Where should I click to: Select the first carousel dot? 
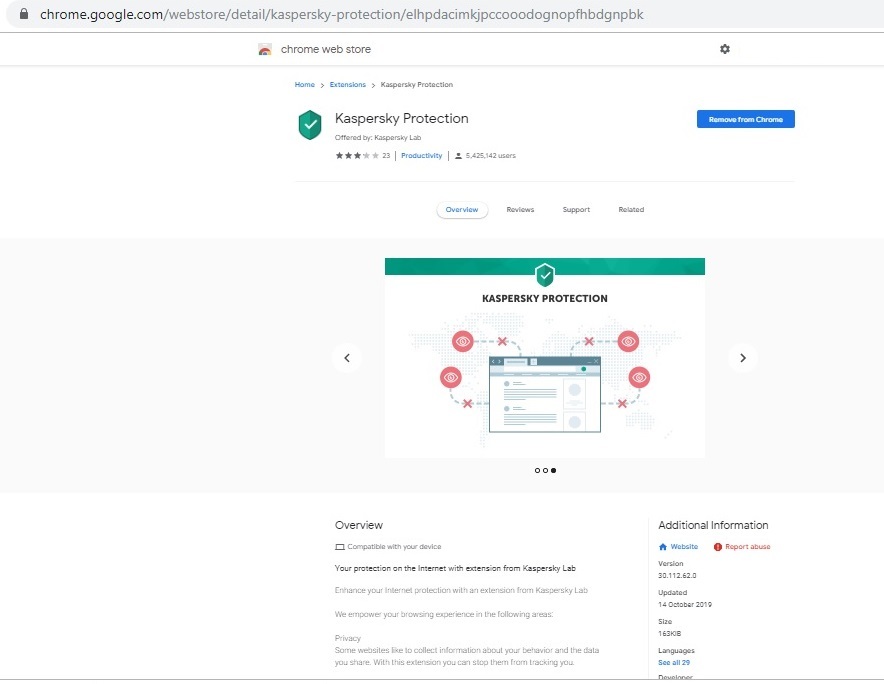click(x=537, y=470)
